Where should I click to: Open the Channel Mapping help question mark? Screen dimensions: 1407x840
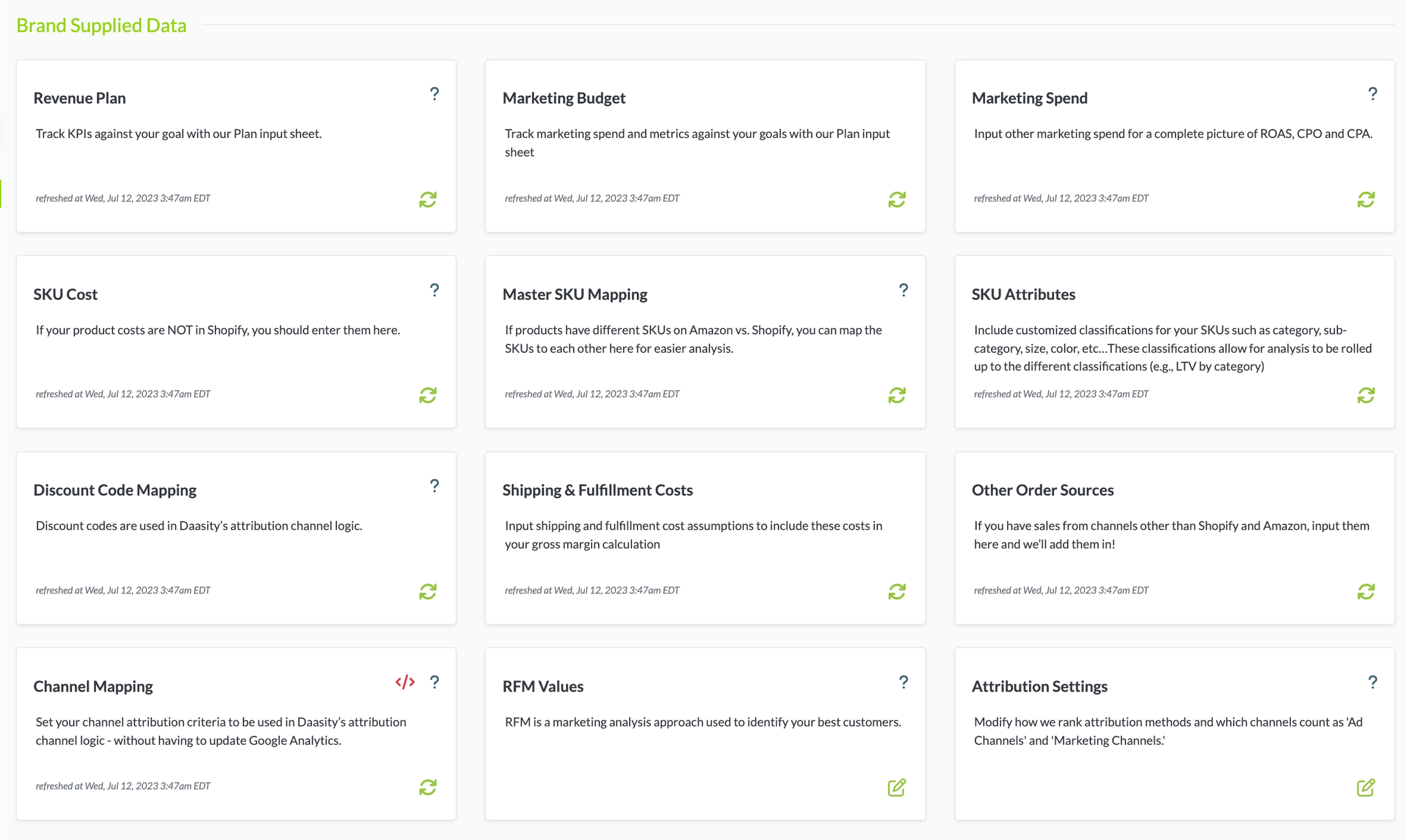(x=434, y=682)
